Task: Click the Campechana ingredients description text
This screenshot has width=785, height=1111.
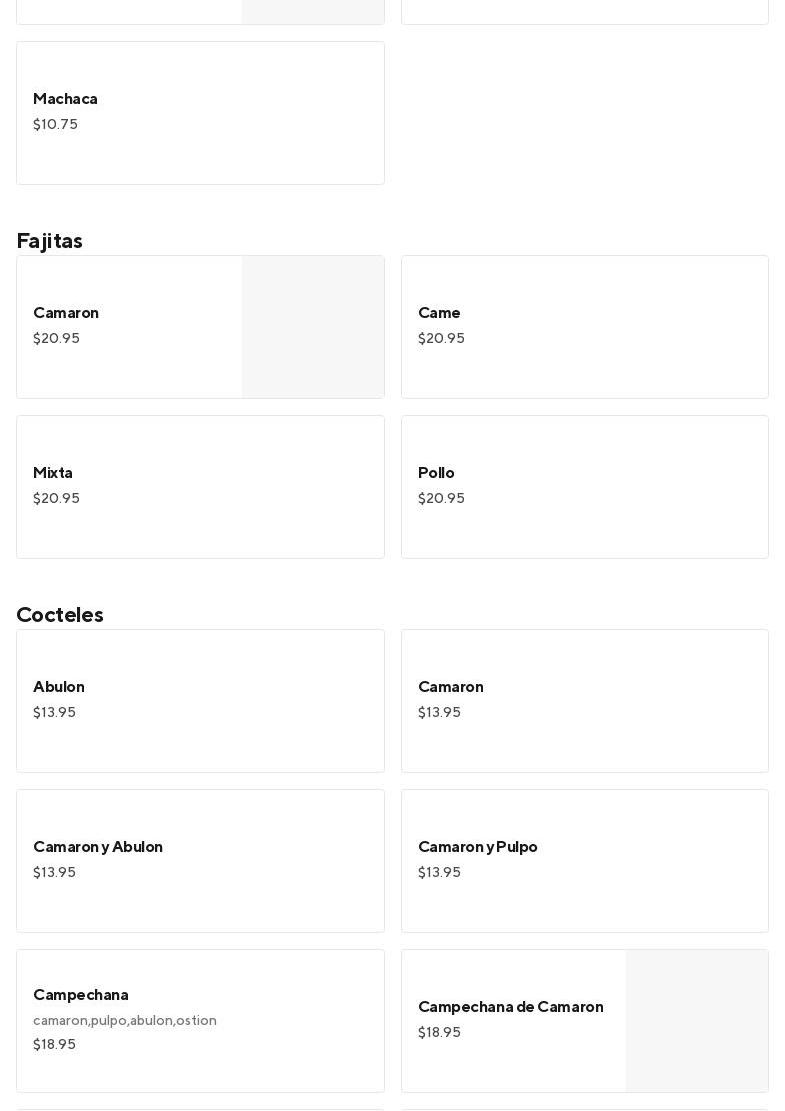Action: tap(125, 1021)
